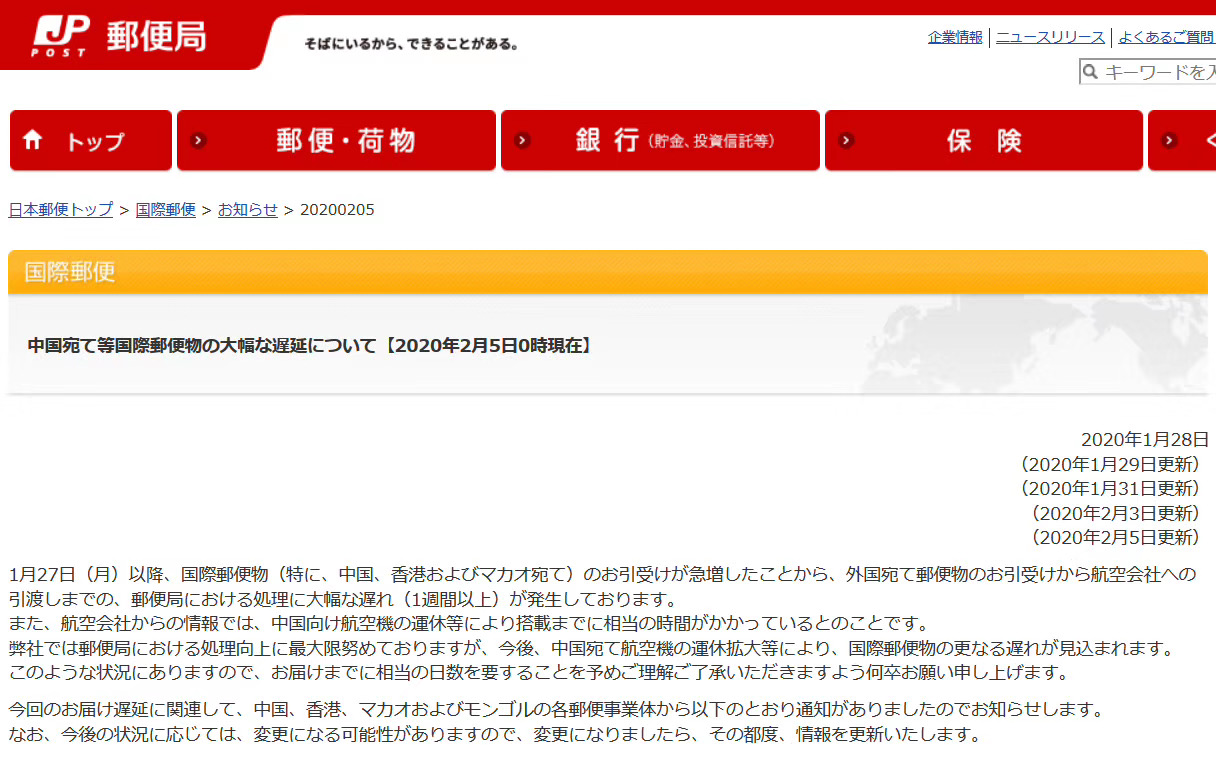Select the 国際郵便 orange section header

point(608,272)
